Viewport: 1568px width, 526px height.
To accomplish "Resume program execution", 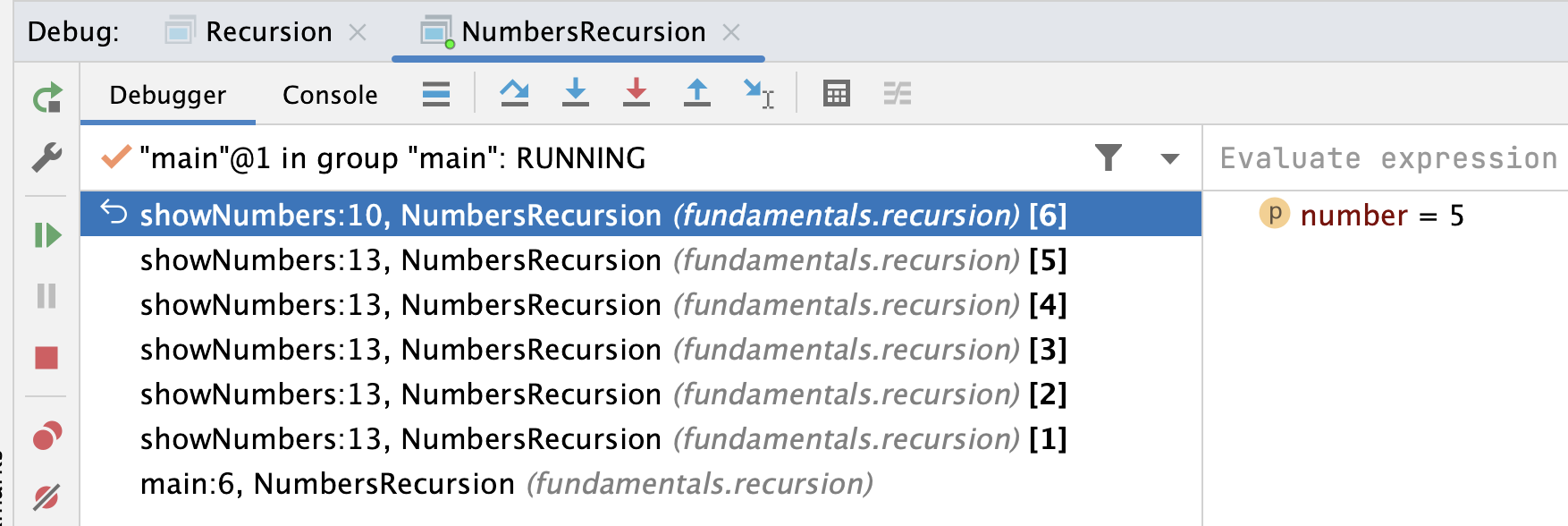I will (47, 235).
